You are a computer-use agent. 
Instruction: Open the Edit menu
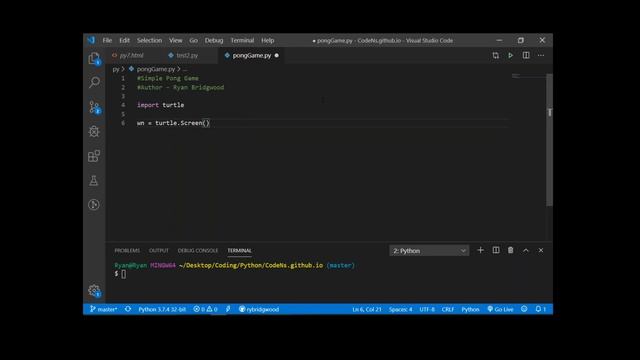pyautogui.click(x=124, y=40)
